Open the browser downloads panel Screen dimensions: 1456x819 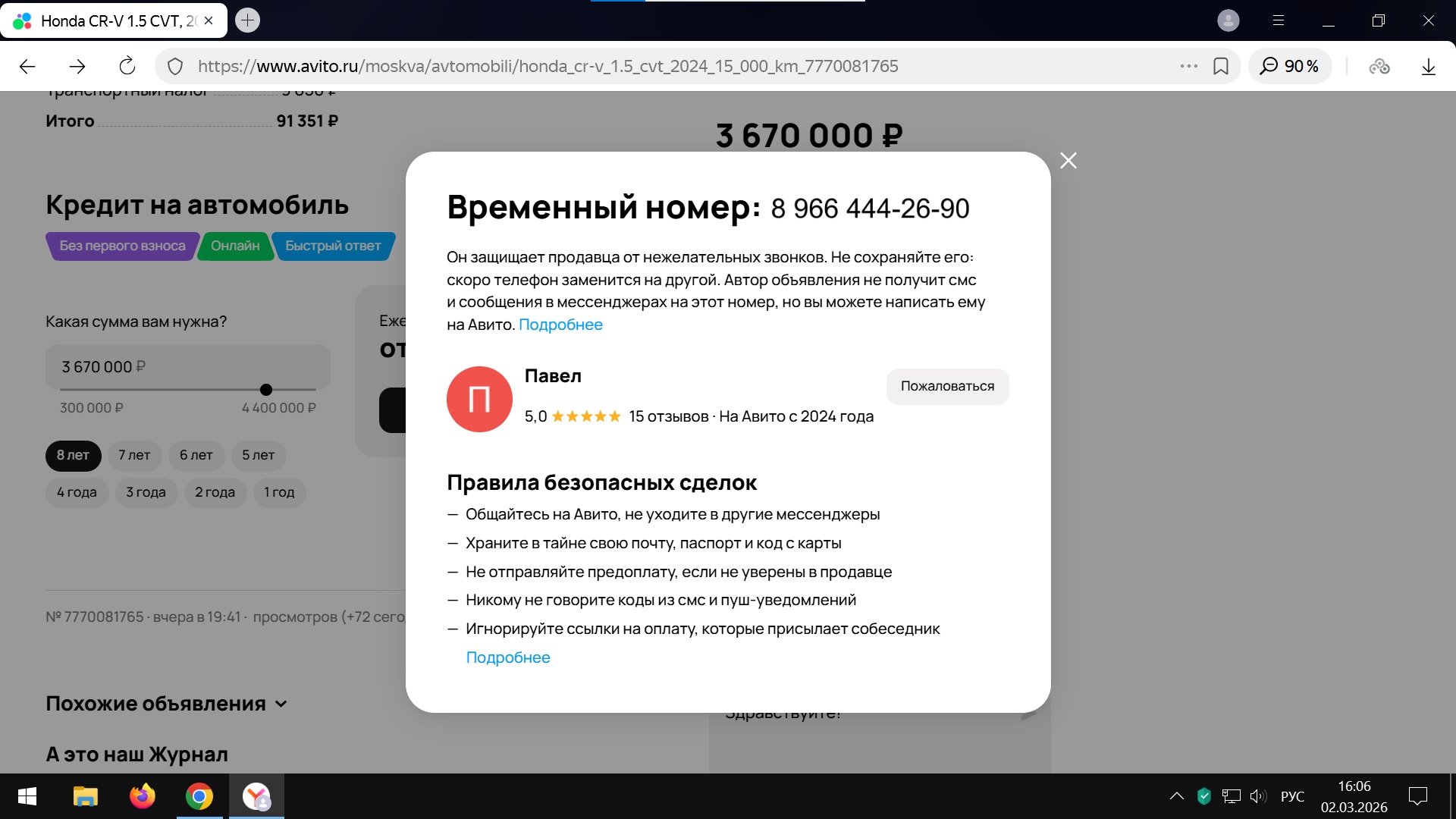1428,66
